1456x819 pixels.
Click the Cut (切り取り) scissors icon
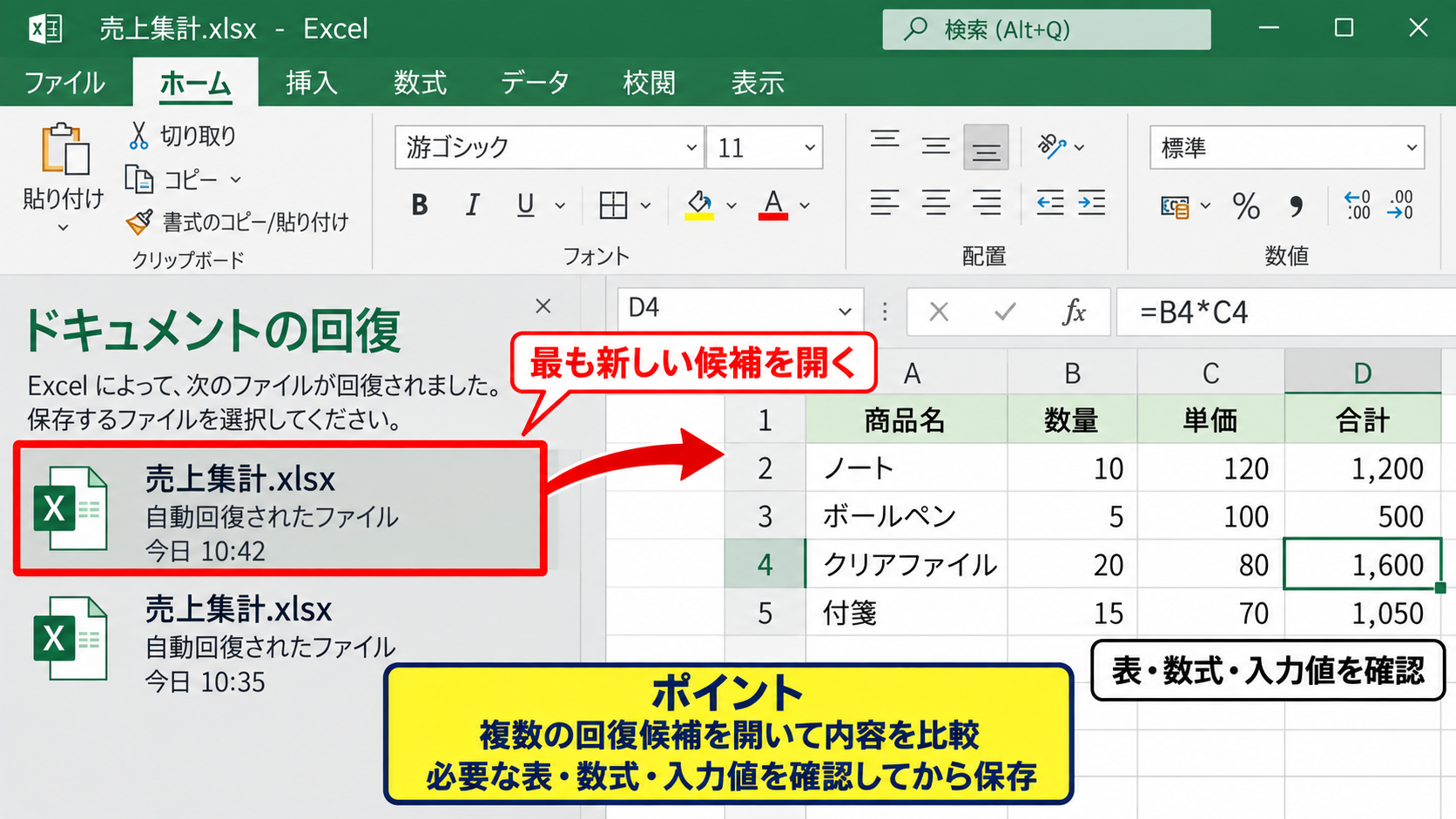[x=138, y=136]
